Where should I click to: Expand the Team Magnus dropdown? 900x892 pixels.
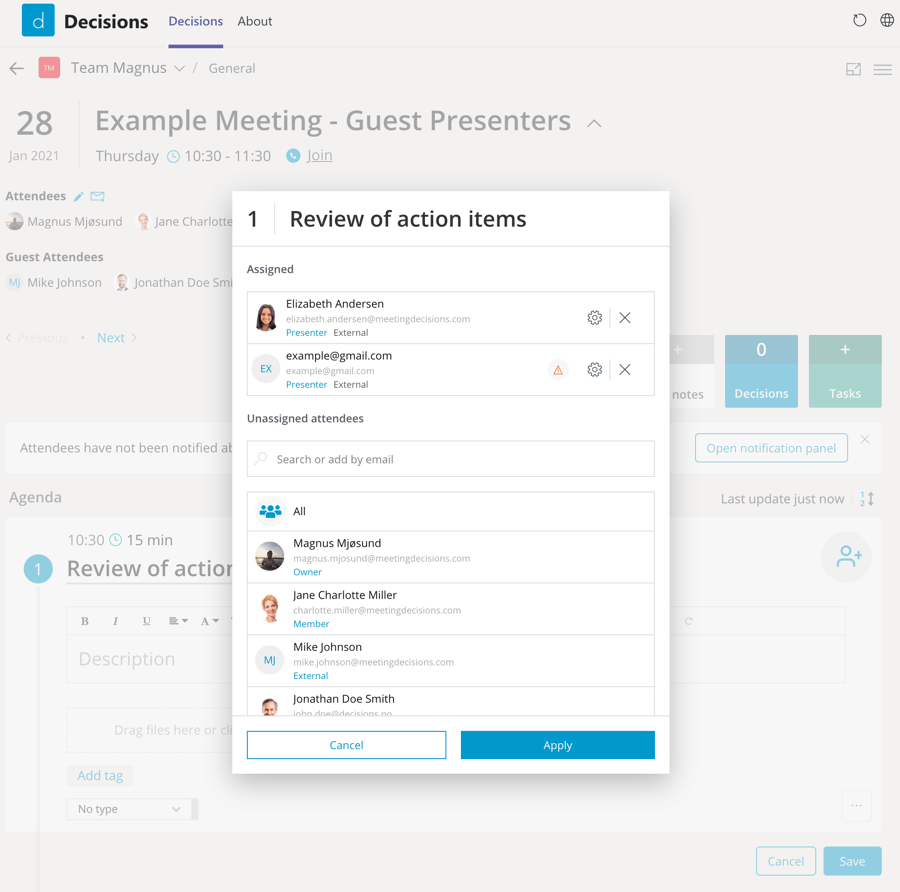tap(179, 68)
